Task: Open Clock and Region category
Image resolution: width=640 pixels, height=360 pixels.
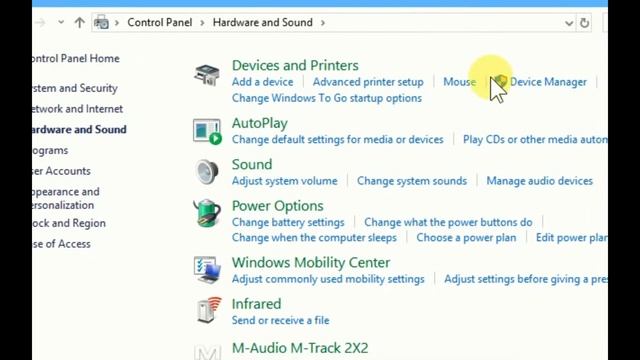Action: 69,223
